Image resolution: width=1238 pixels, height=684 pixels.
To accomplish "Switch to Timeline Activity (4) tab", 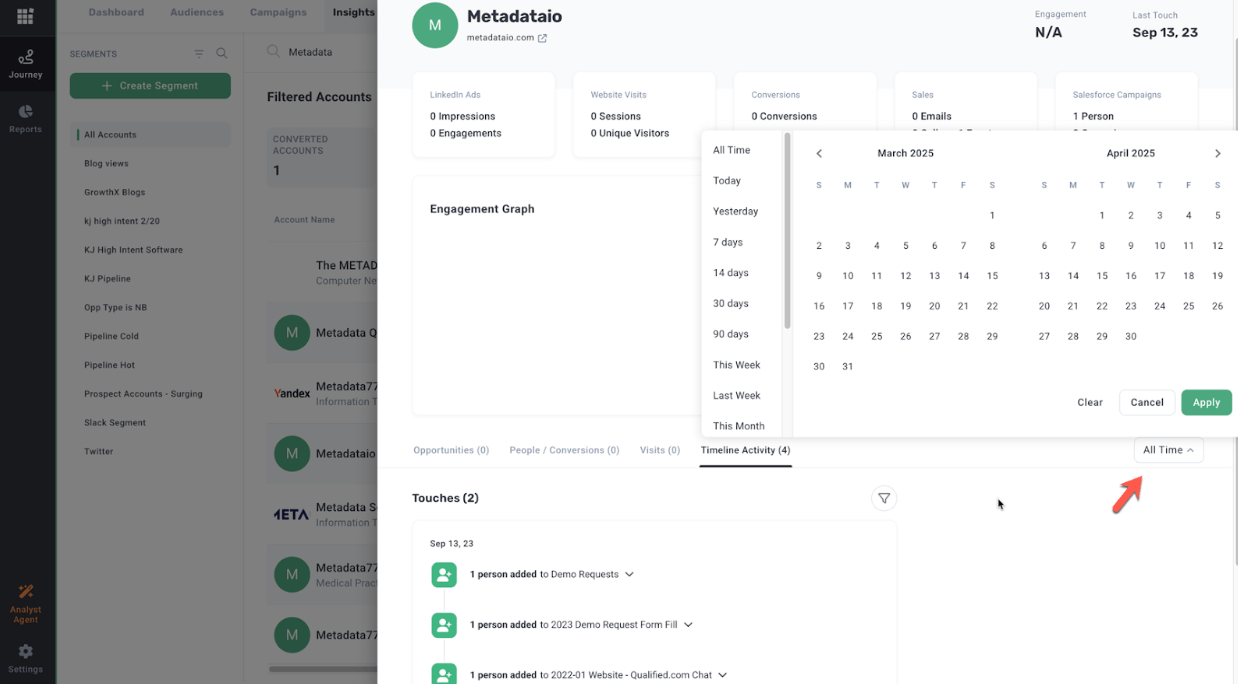I will (745, 450).
